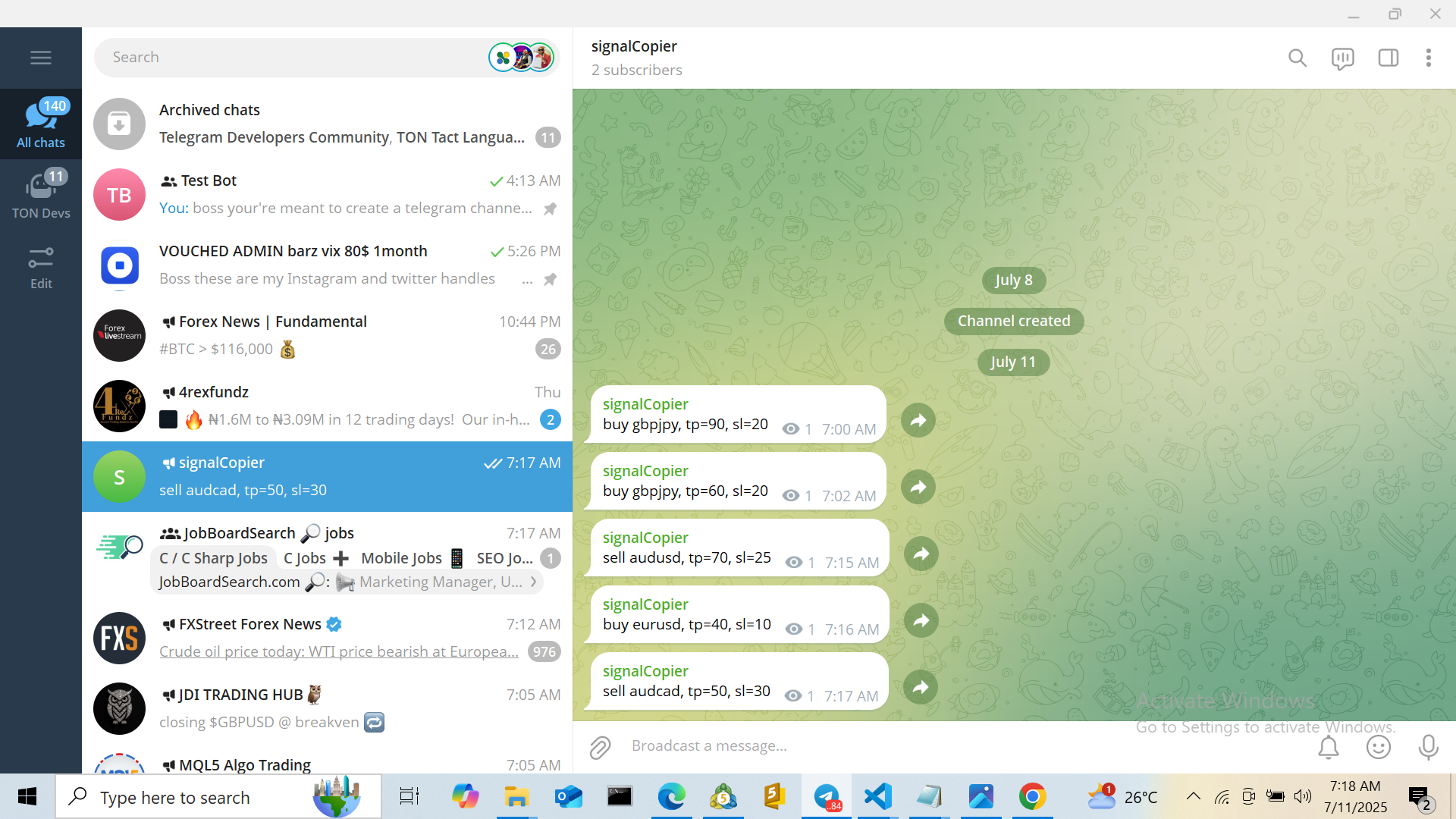Image resolution: width=1456 pixels, height=819 pixels.
Task: Open Windows Start menu
Action: click(27, 796)
